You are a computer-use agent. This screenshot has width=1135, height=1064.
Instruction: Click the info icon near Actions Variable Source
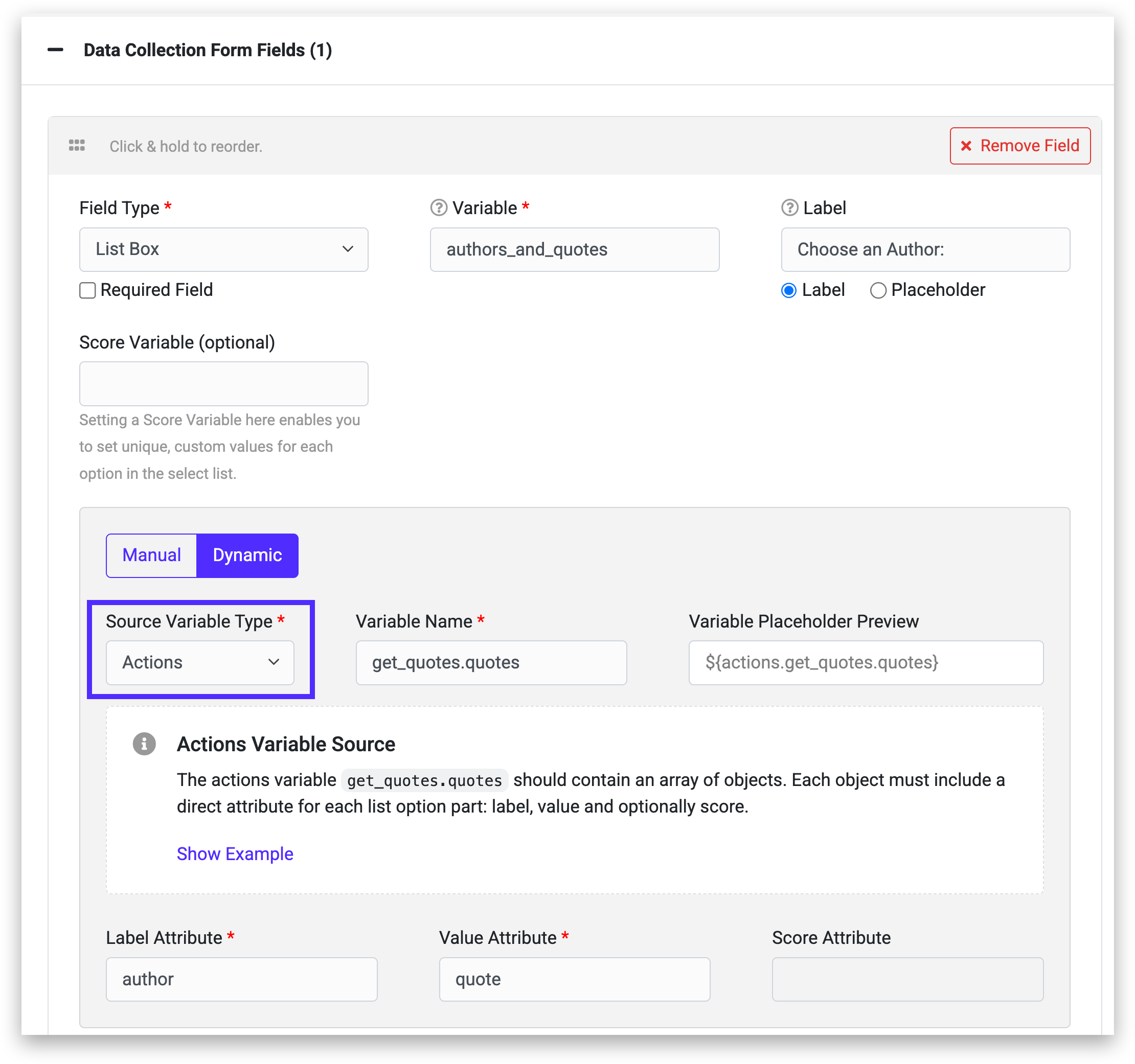(144, 744)
